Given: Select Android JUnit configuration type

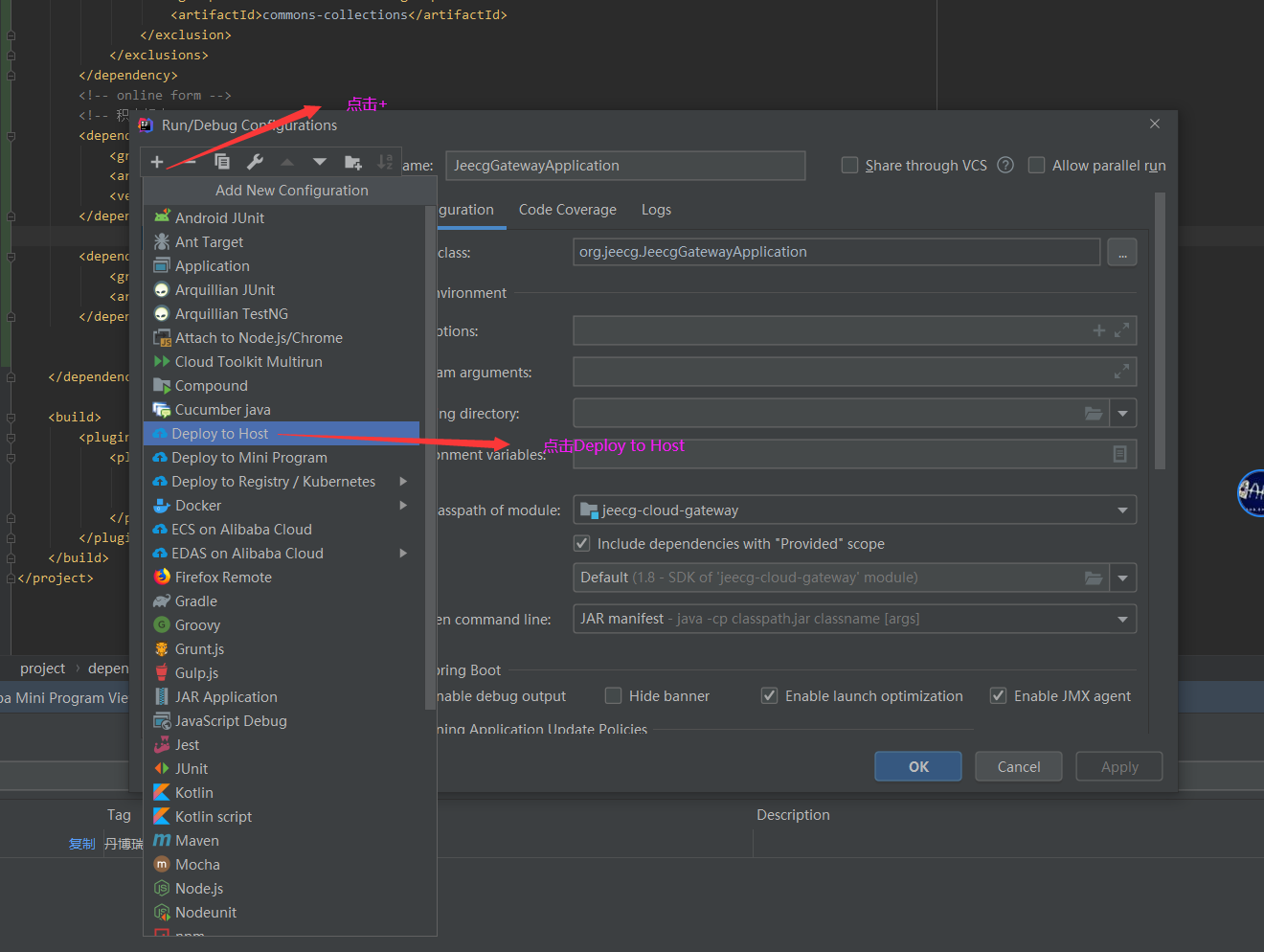Looking at the screenshot, I should 282,217.
